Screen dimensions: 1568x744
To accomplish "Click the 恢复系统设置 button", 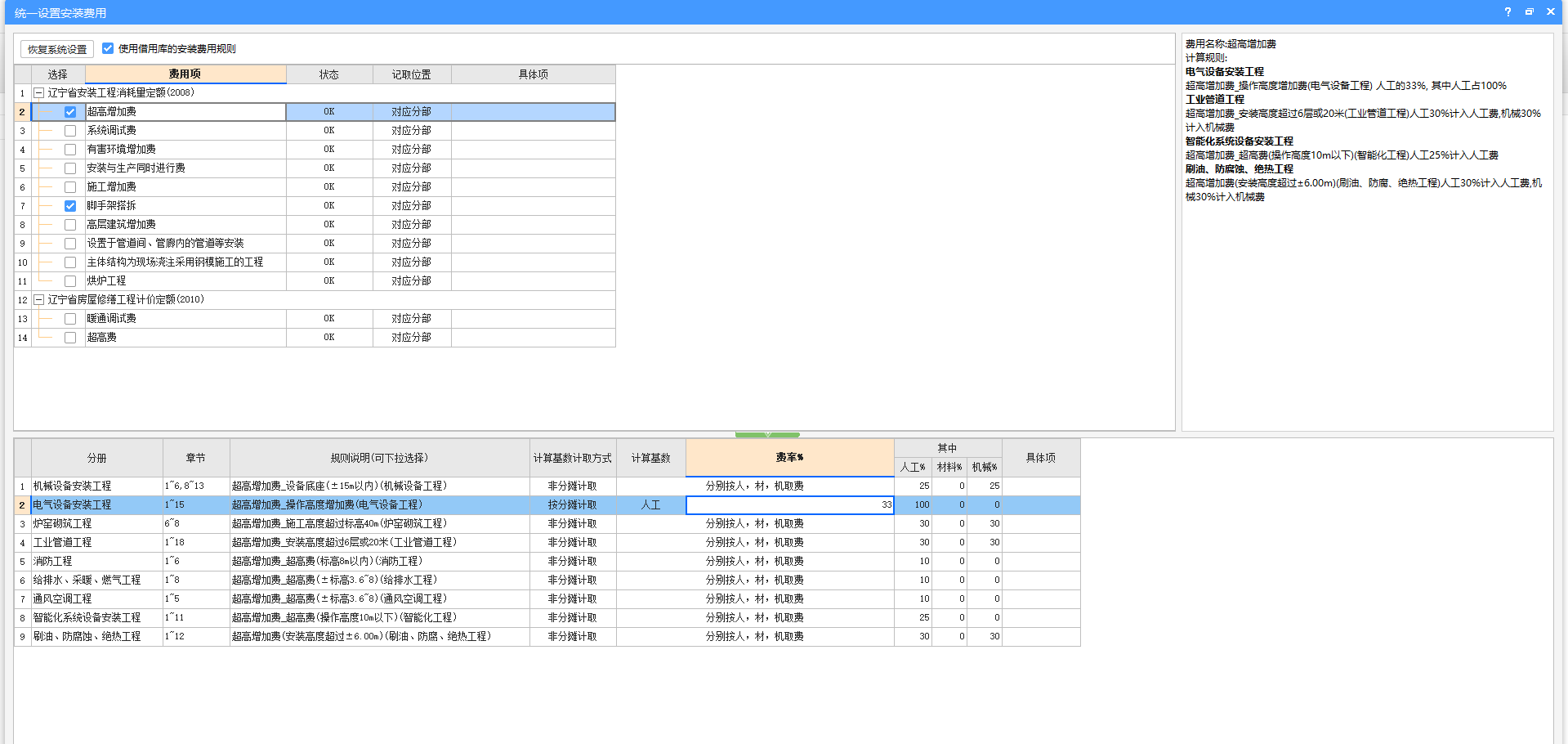I will click(57, 49).
